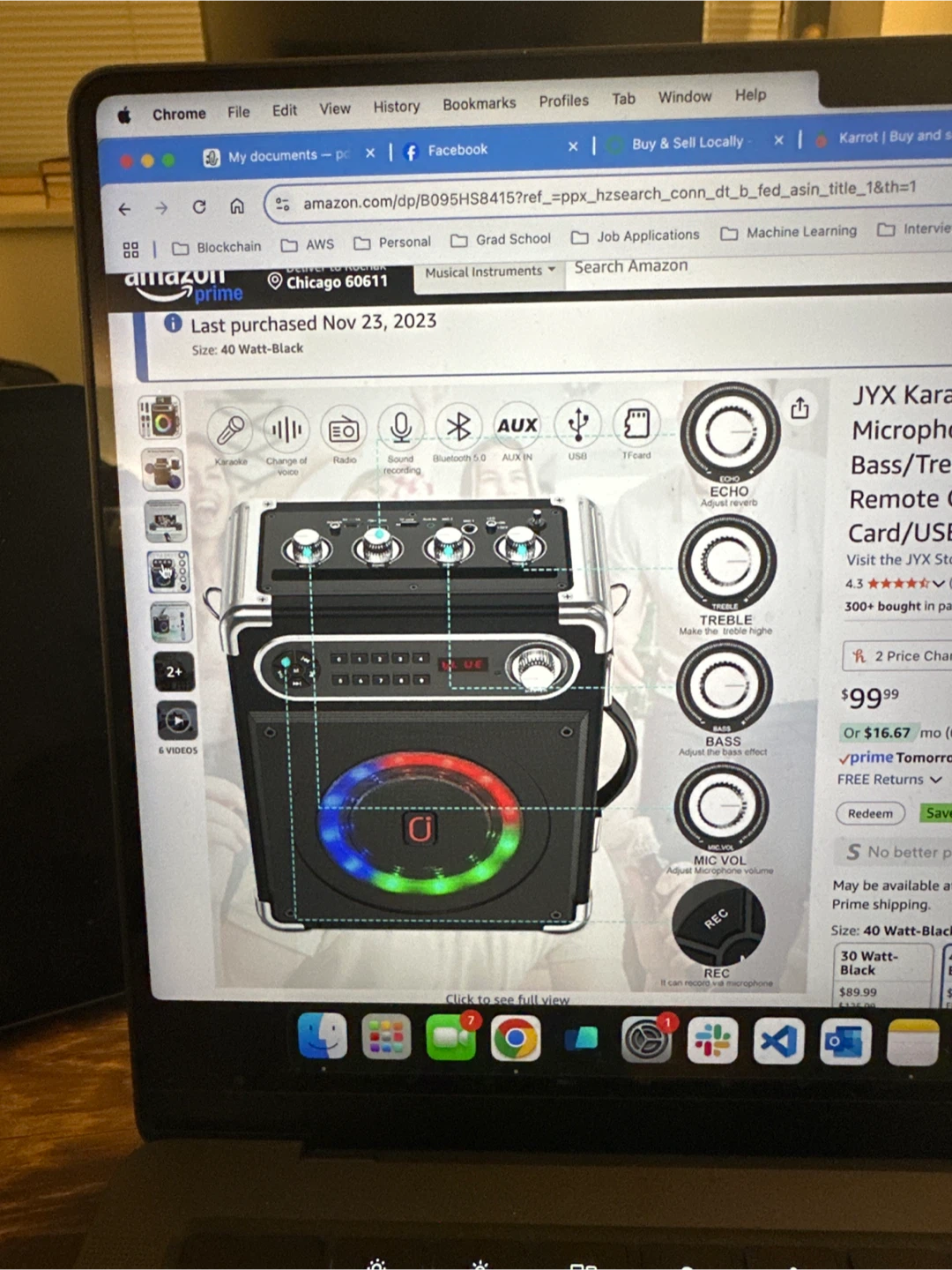The height and width of the screenshot is (1270, 952).
Task: Reload the Amazon page
Action: (199, 206)
